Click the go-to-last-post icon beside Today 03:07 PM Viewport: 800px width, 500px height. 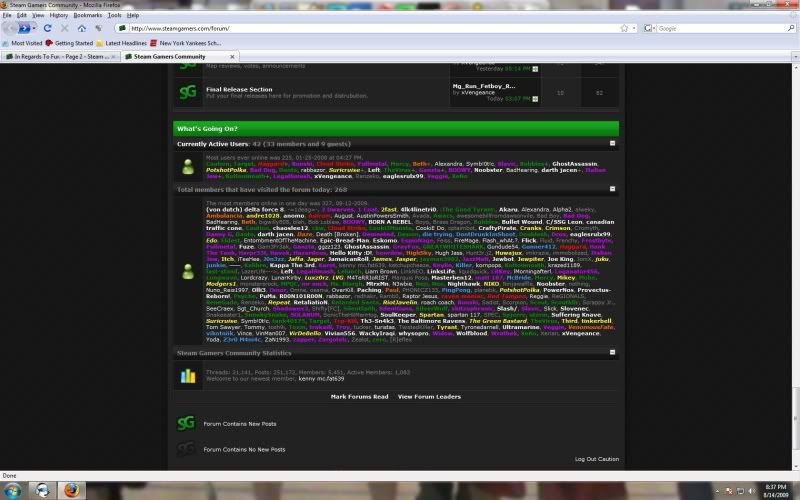point(535,99)
